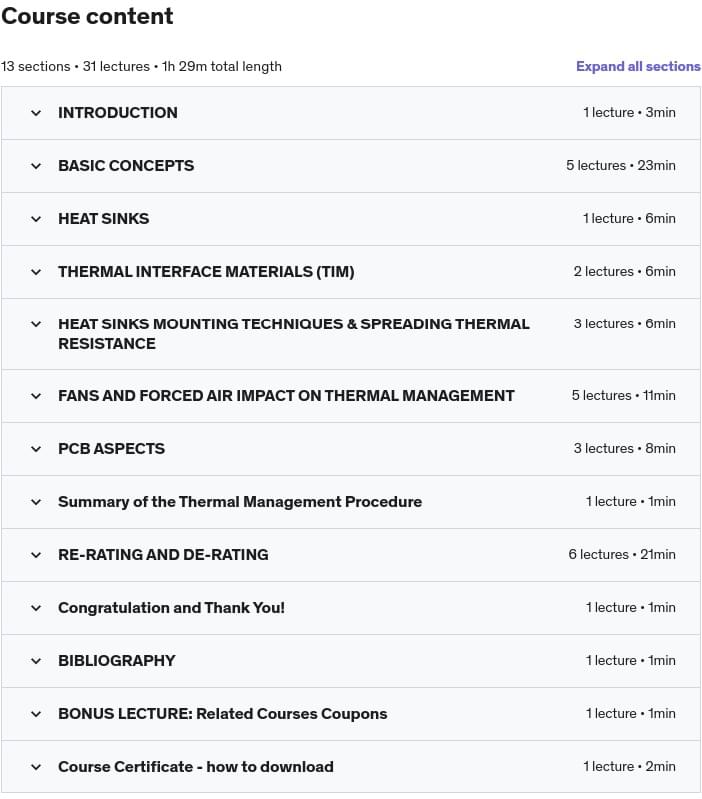The width and height of the screenshot is (702, 799).
Task: Select the HEAT SINKS section heading
Action: [103, 219]
